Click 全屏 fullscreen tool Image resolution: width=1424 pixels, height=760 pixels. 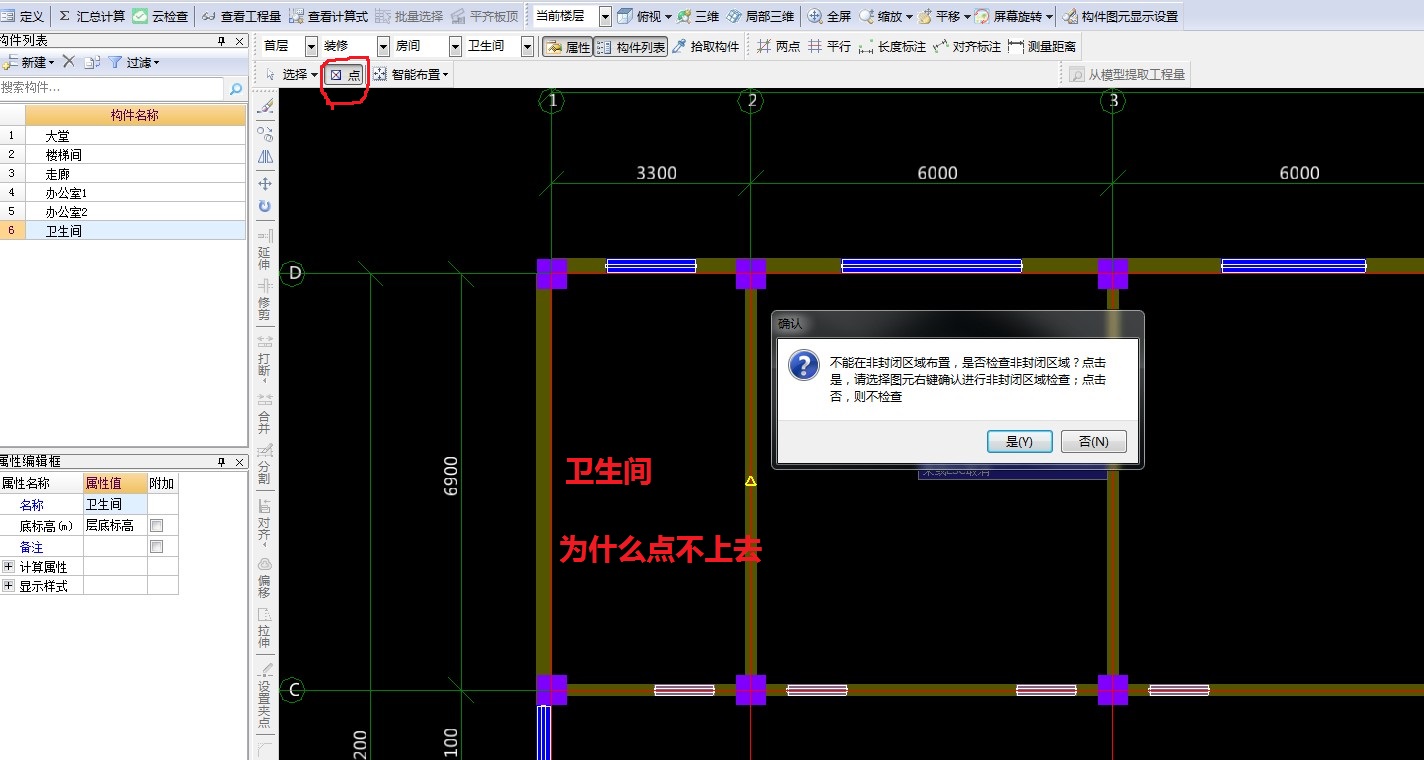pos(829,16)
